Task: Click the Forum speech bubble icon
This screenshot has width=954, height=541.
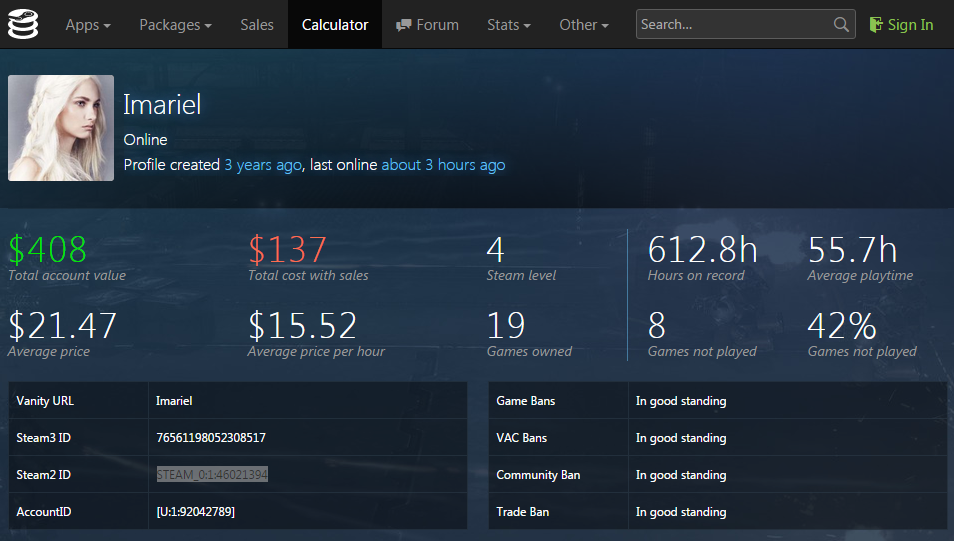Action: point(403,25)
